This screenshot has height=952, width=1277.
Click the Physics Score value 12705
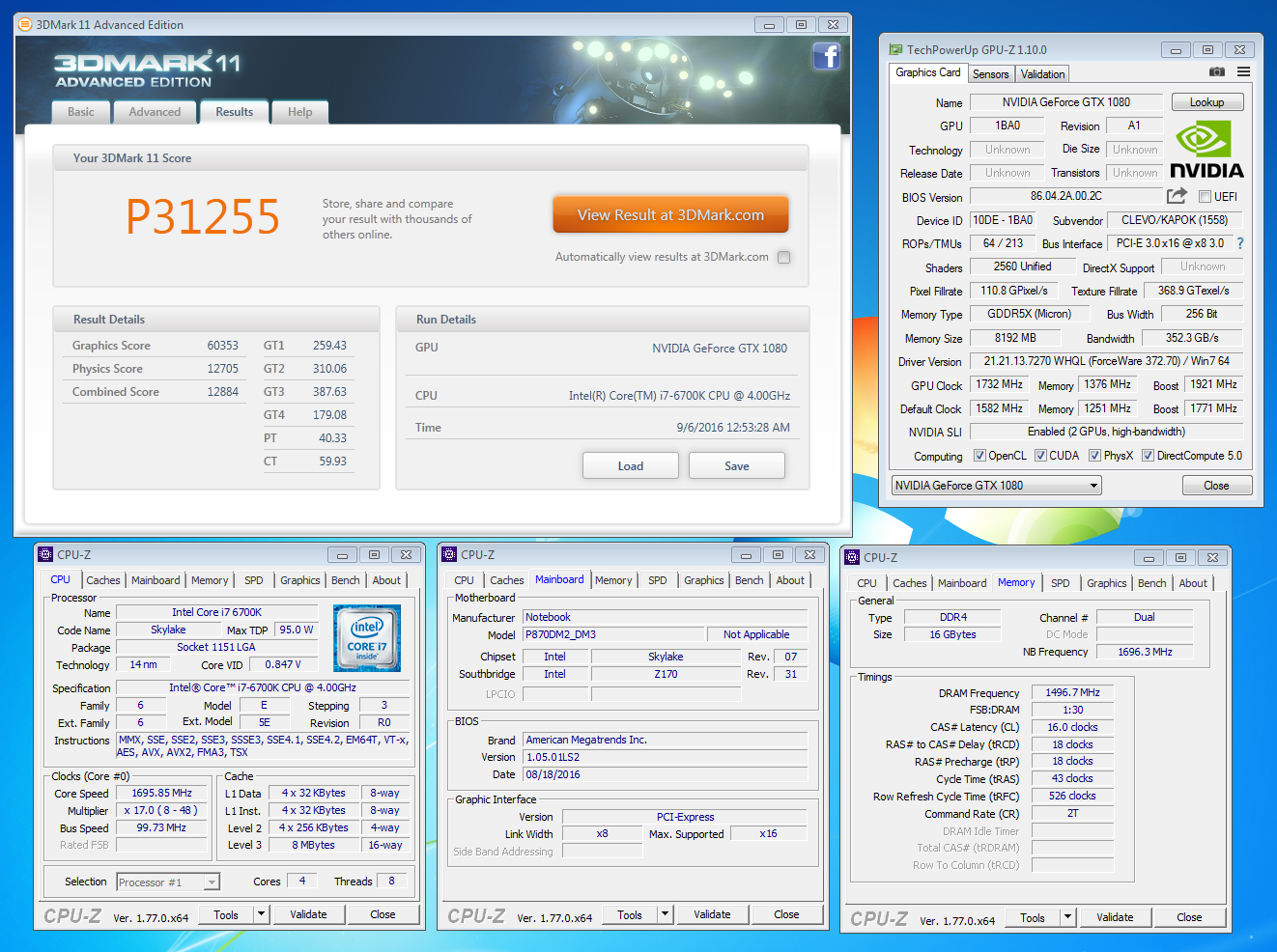[223, 369]
